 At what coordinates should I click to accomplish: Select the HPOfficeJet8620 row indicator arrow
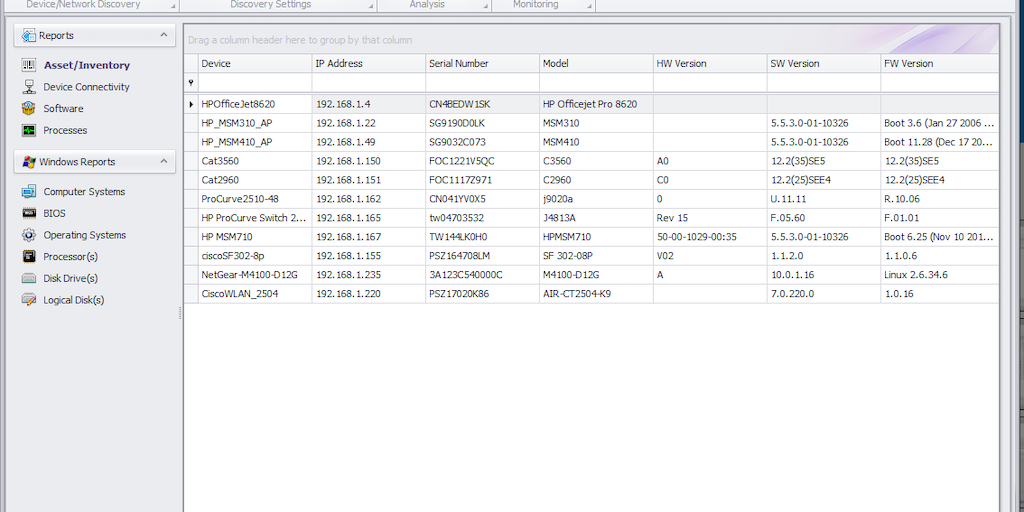pos(191,104)
